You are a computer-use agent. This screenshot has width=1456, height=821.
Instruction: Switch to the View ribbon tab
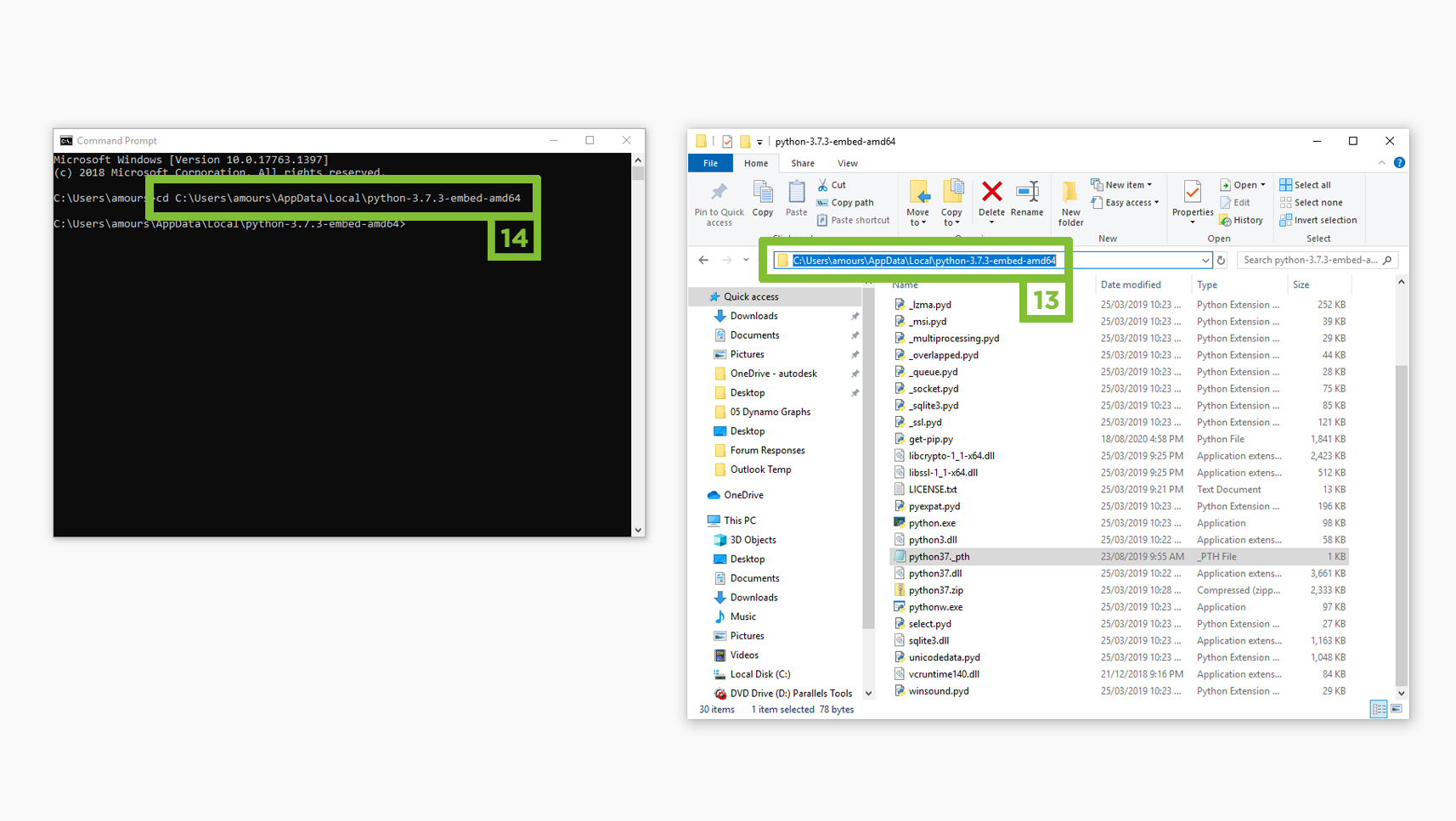pyautogui.click(x=847, y=163)
